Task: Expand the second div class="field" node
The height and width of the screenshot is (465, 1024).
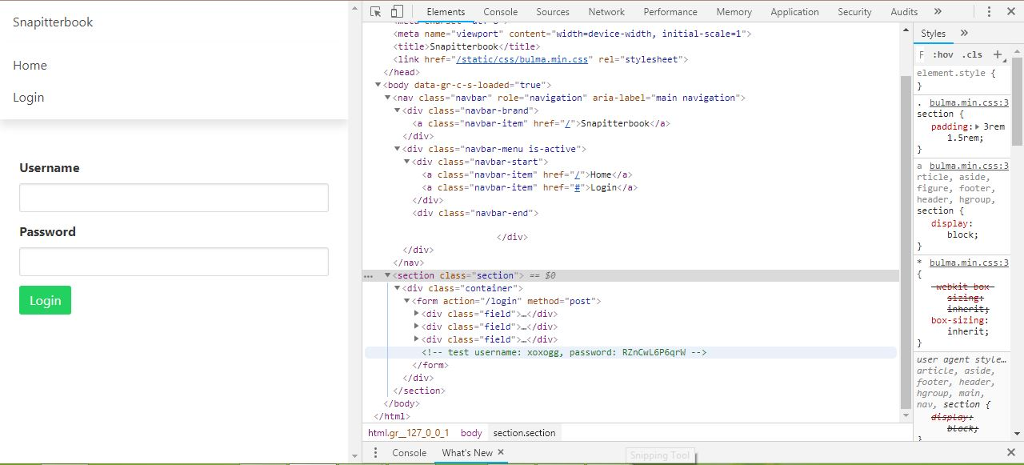Action: tap(417, 326)
